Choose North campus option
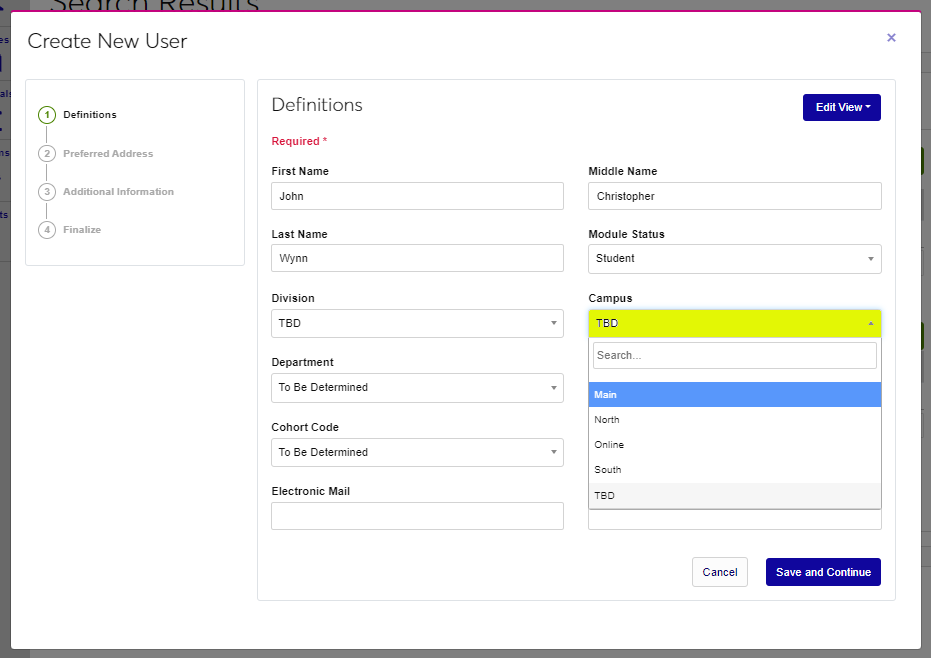The width and height of the screenshot is (931, 658). [734, 420]
